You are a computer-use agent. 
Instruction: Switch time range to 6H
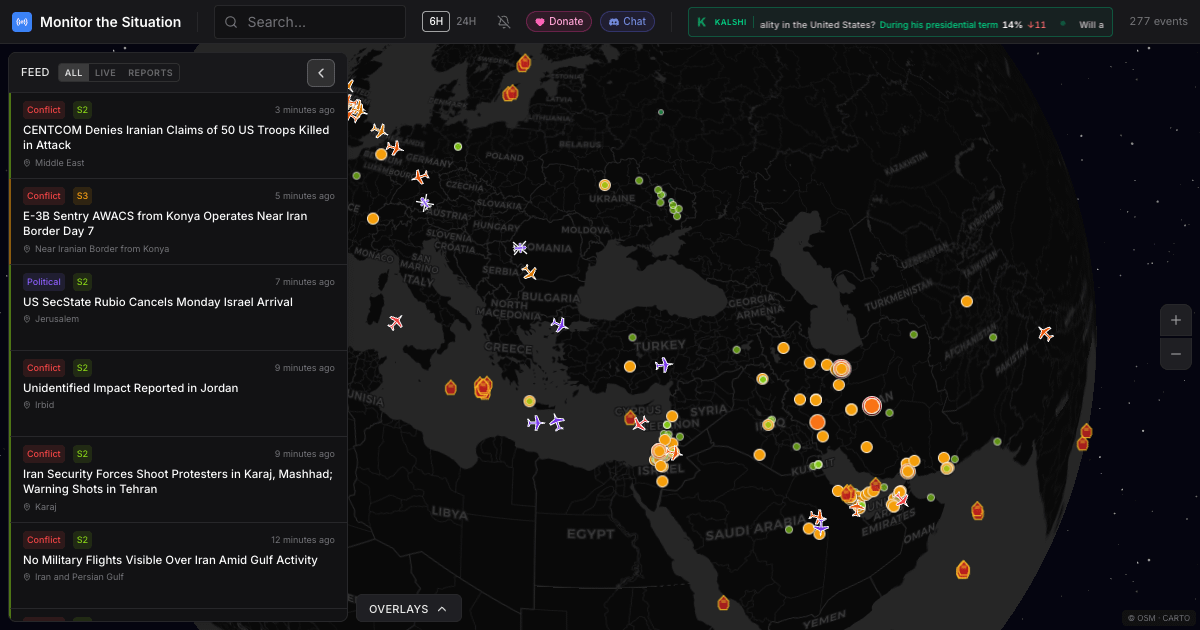tap(436, 21)
